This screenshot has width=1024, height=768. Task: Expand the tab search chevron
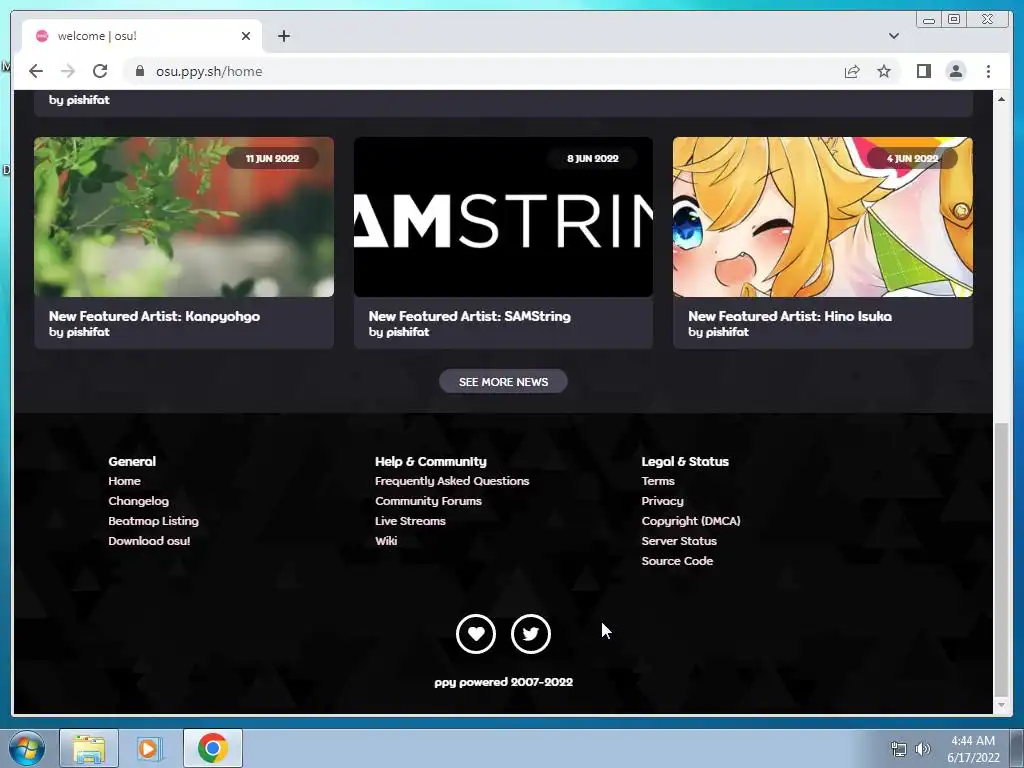point(893,36)
